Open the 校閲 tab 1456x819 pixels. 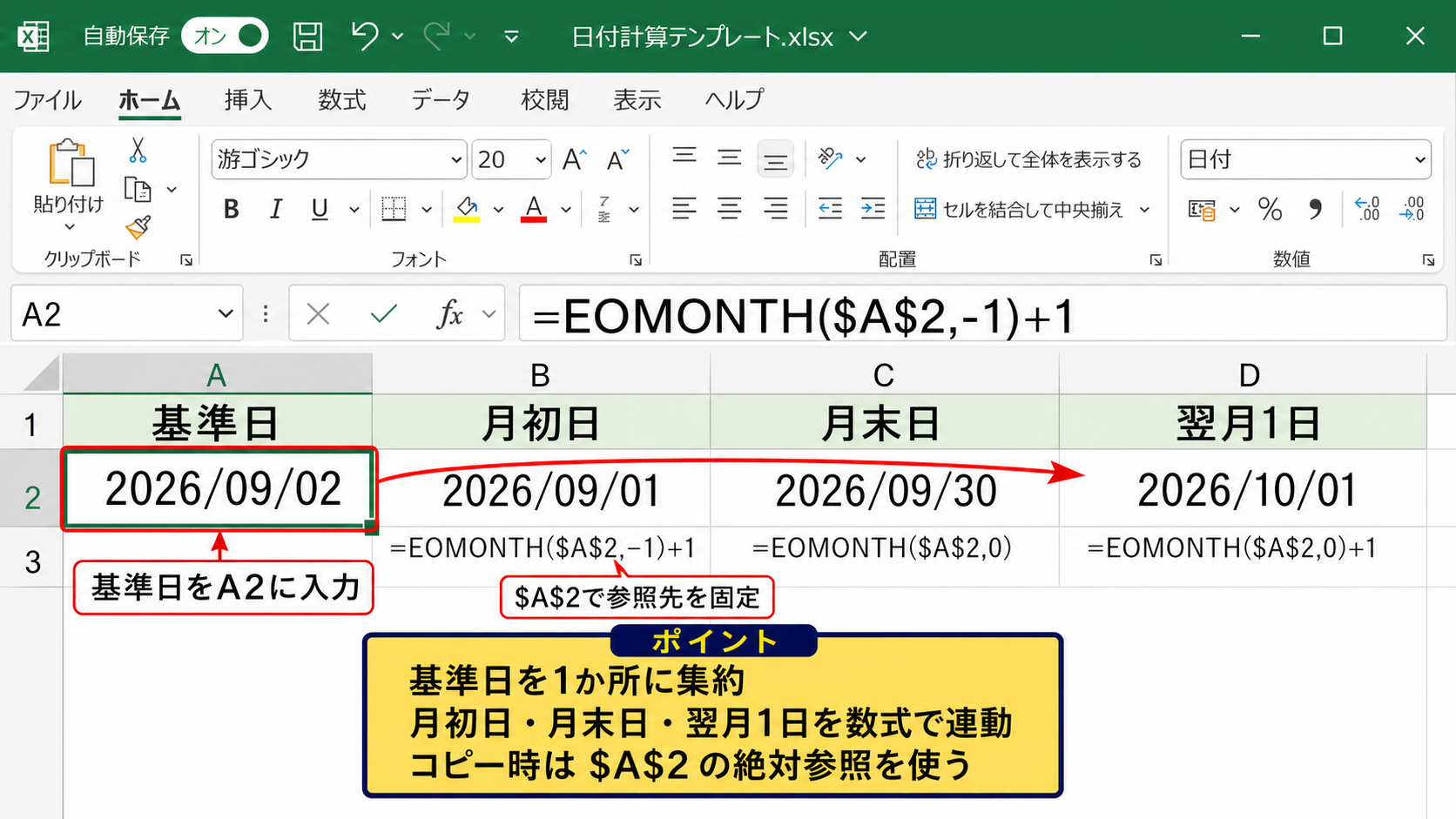coord(544,100)
